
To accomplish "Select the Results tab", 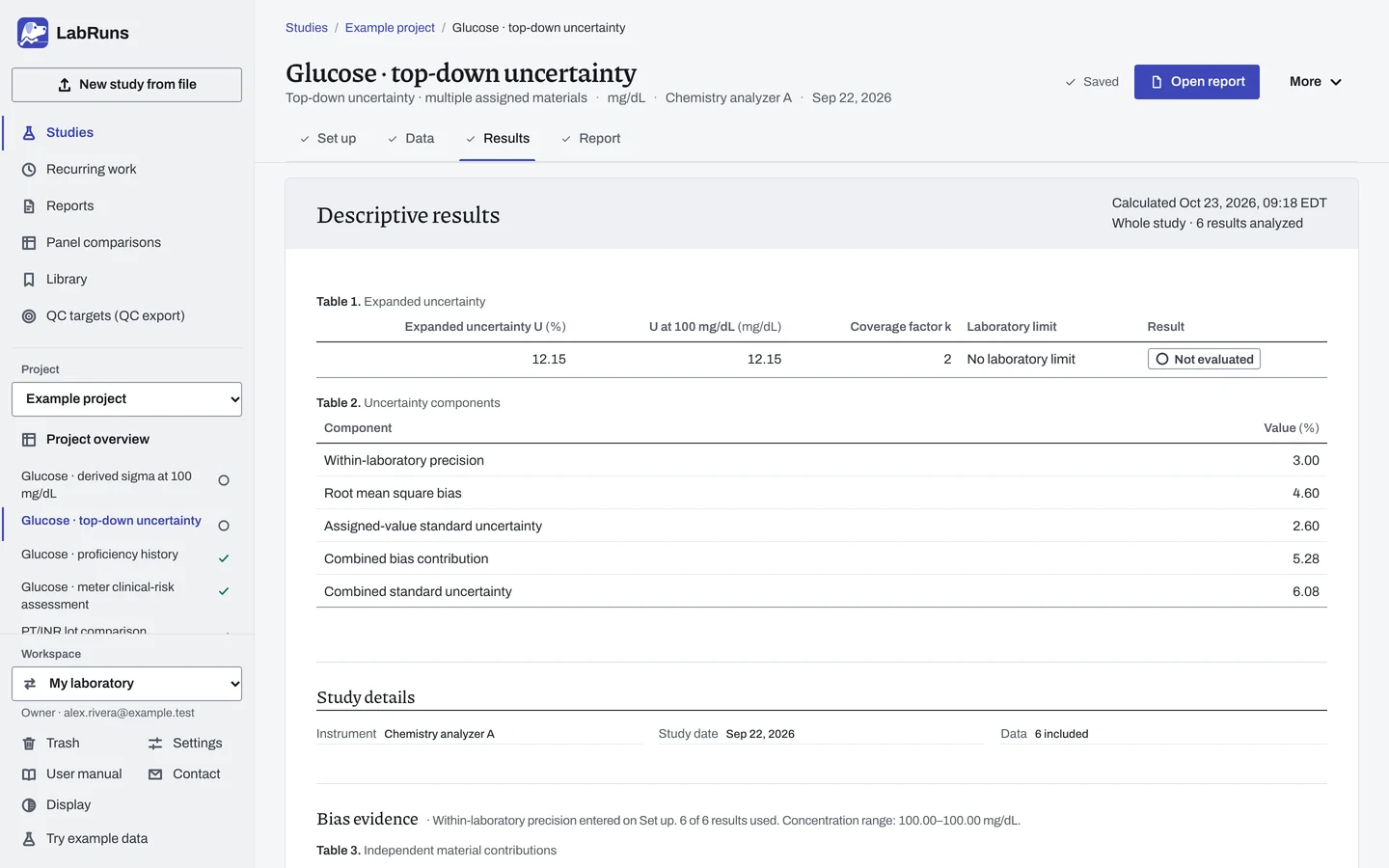I will tap(497, 139).
